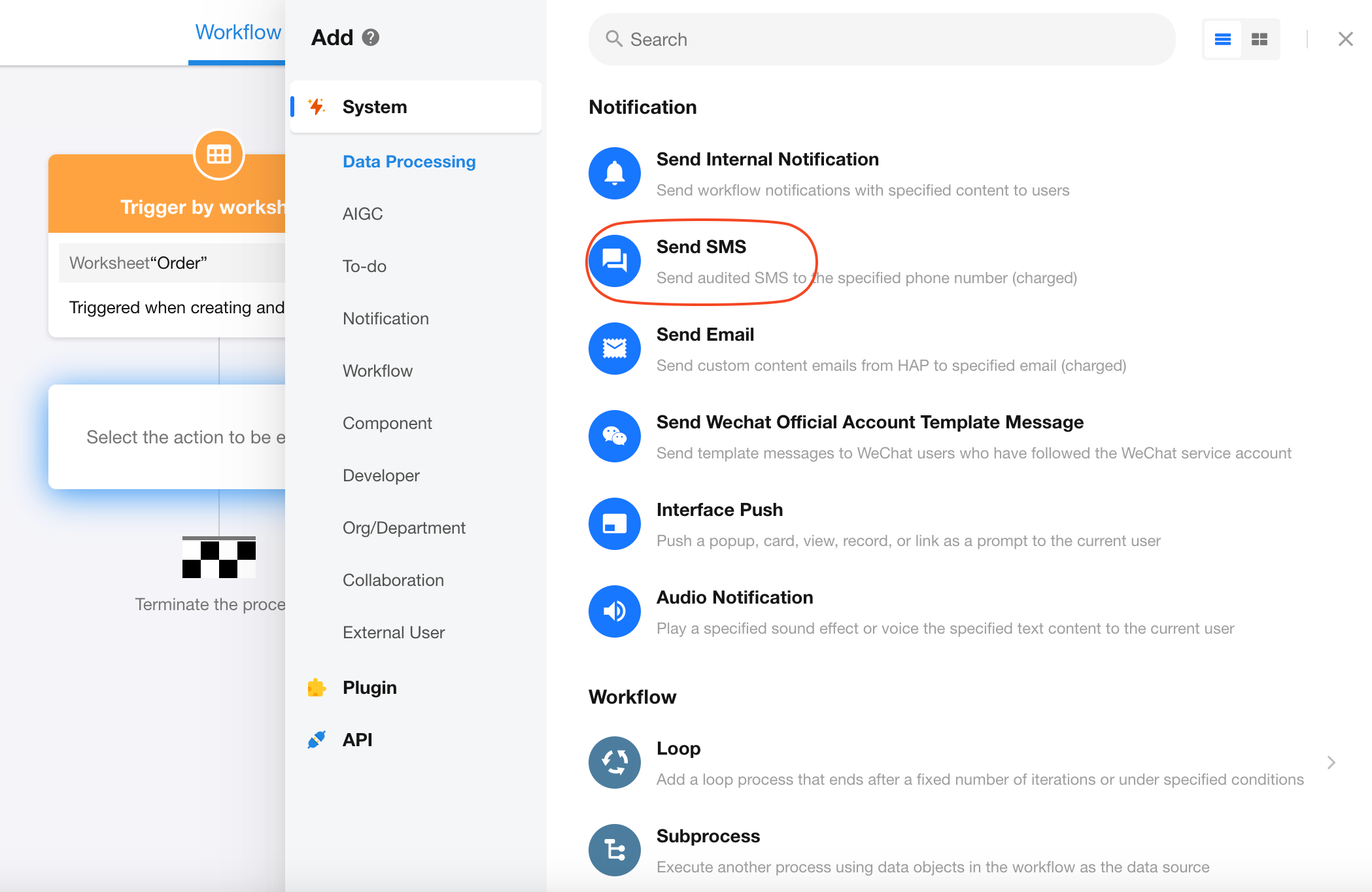Close the Add node panel

point(1345,39)
